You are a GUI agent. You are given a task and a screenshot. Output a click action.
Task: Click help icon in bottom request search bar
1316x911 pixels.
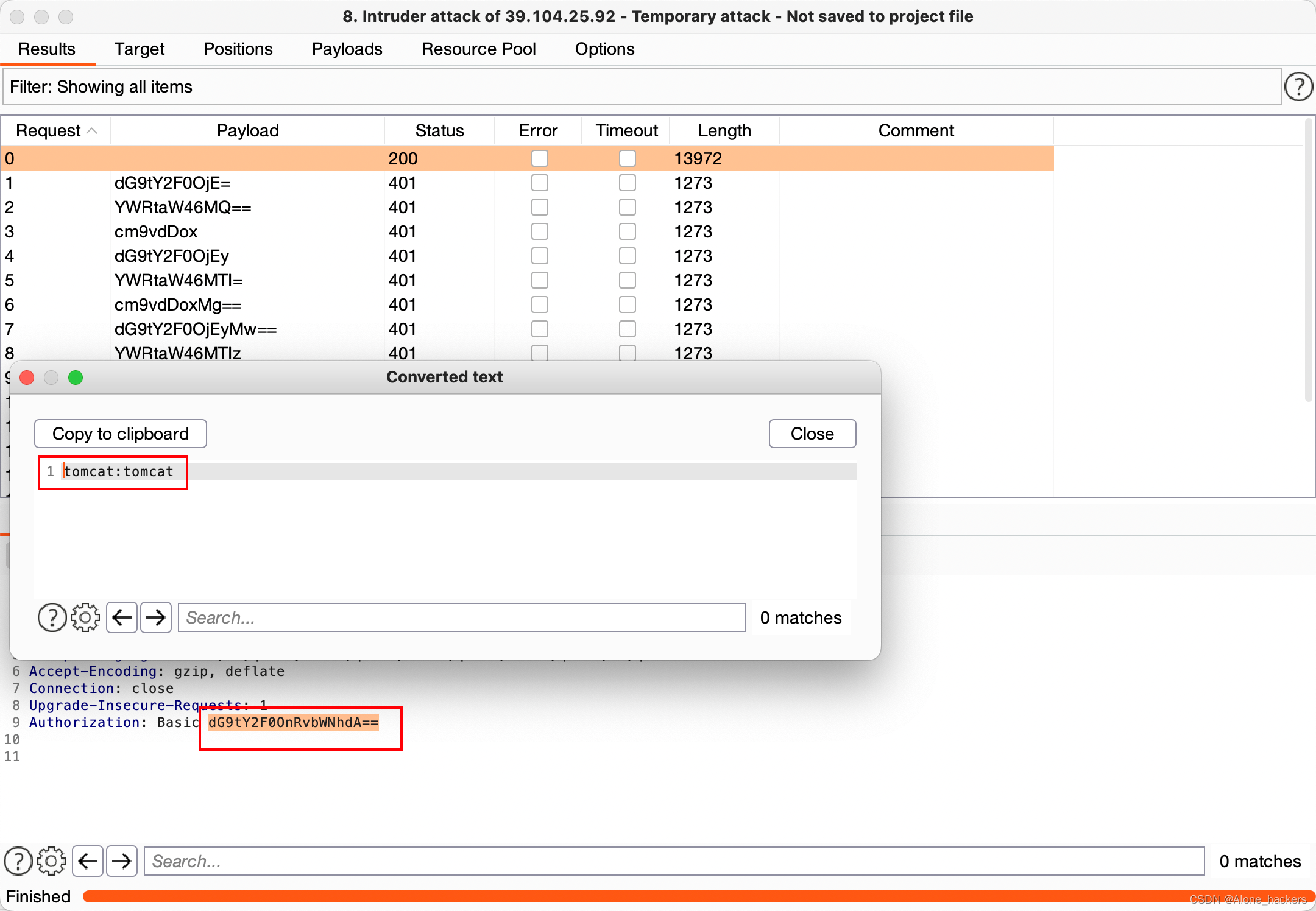pyautogui.click(x=18, y=861)
